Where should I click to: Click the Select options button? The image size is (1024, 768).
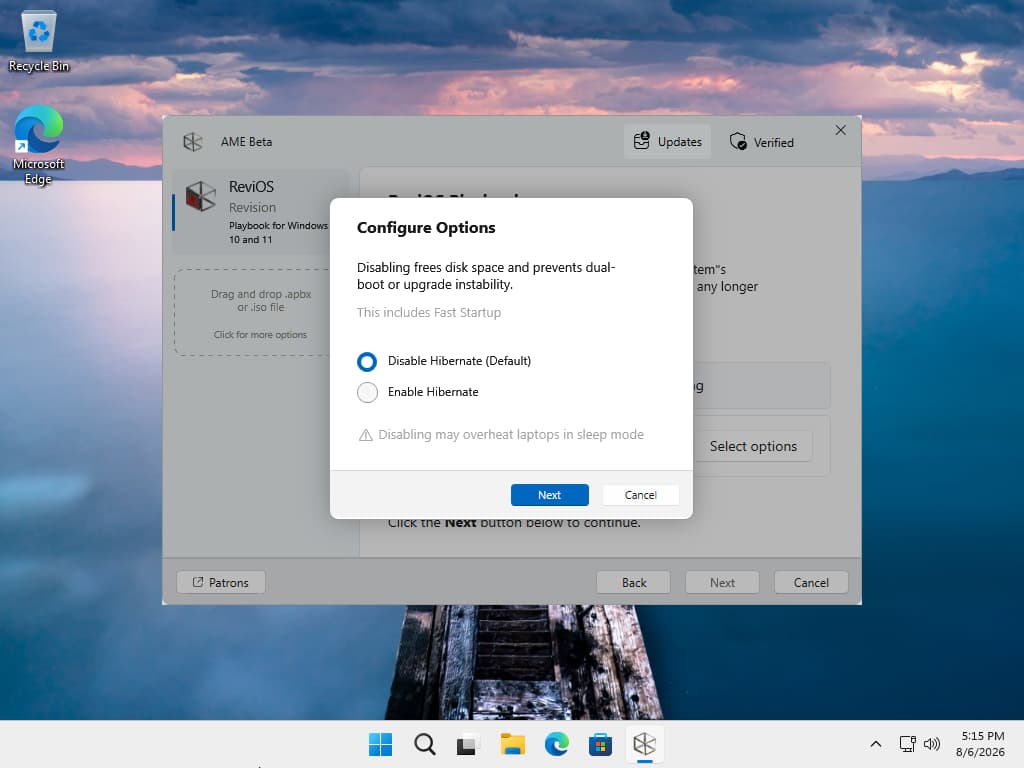tap(753, 446)
